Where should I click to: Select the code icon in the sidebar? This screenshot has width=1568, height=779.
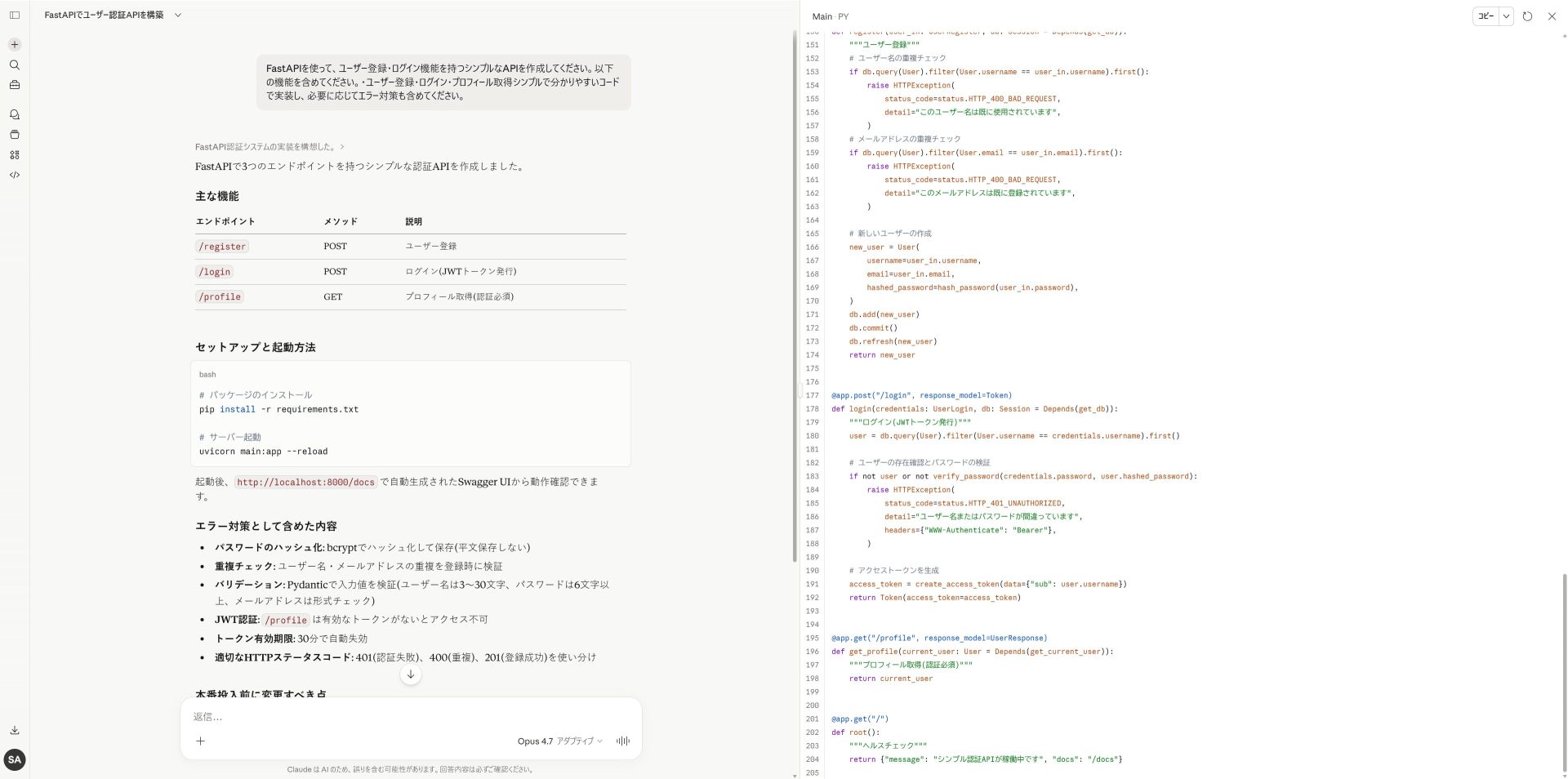point(14,175)
